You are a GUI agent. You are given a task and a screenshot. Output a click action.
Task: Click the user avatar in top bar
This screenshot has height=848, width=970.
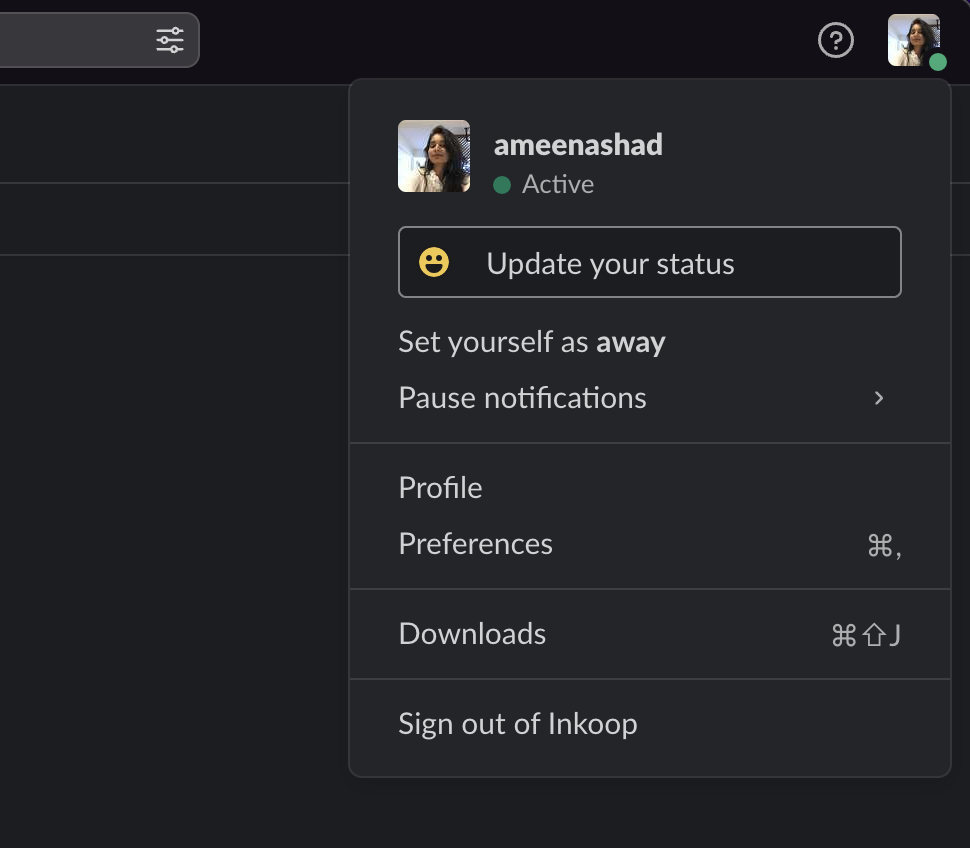click(x=914, y=40)
